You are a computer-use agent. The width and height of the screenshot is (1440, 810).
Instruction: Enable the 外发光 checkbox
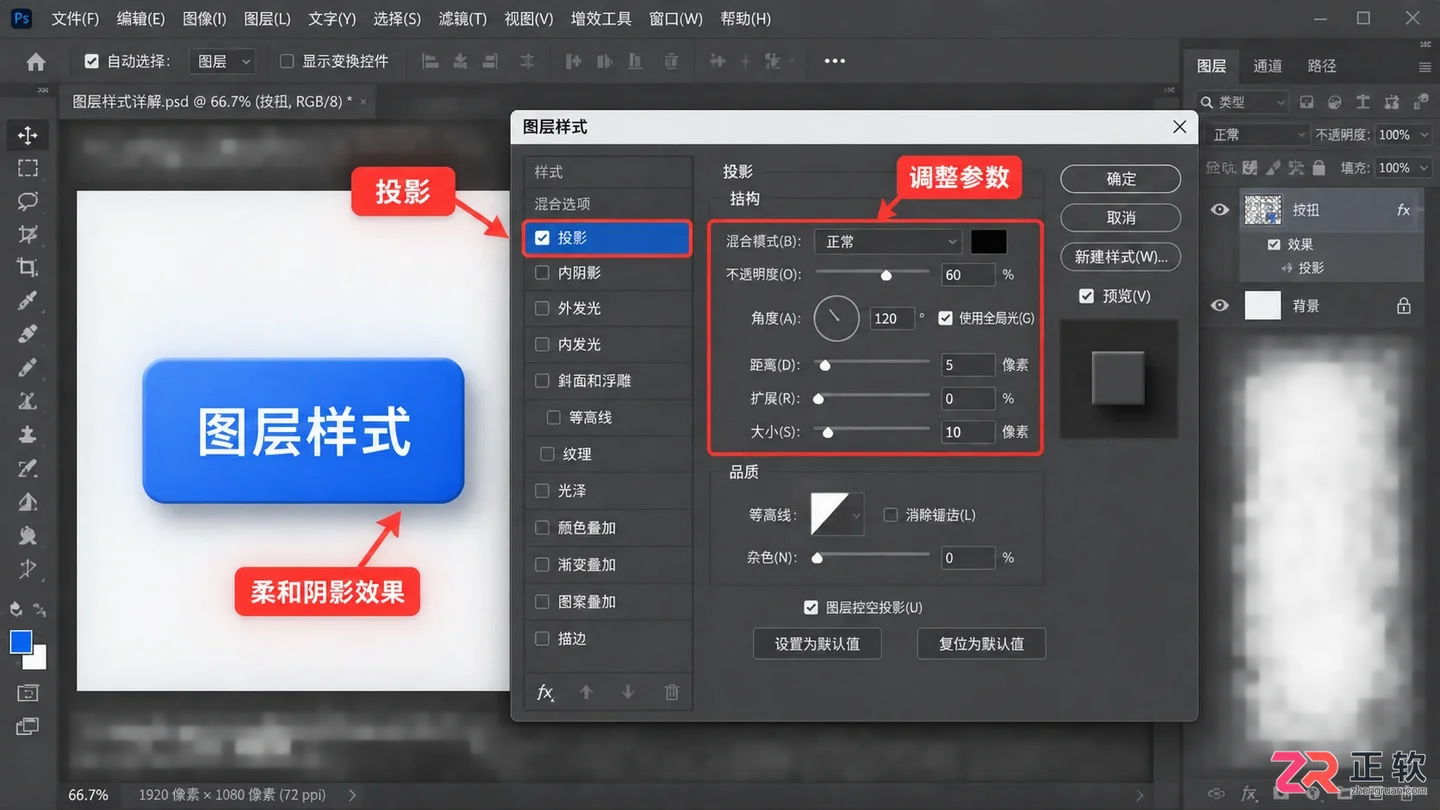[x=542, y=308]
